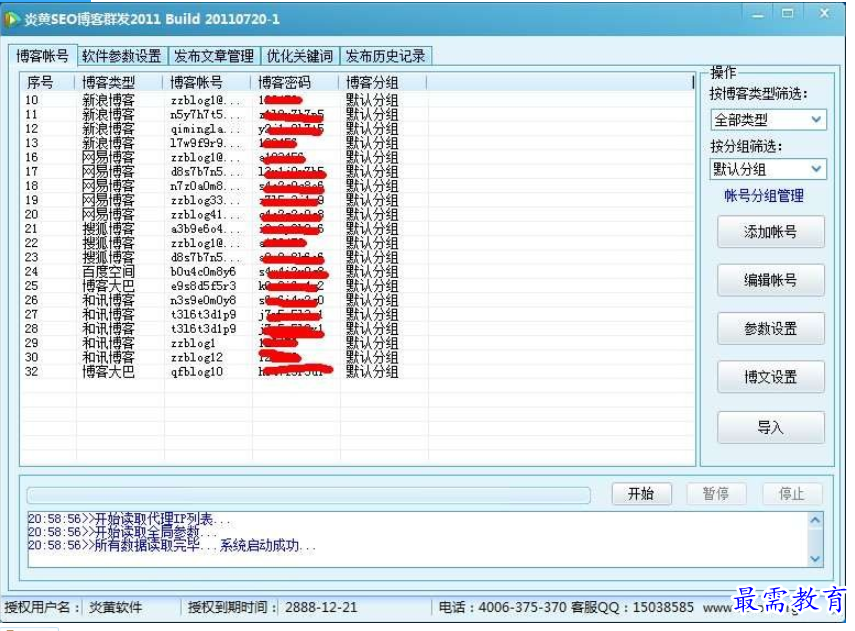Image resolution: width=855 pixels, height=631 pixels.
Task: Switch to the 优化关键词 tab
Action: point(299,56)
